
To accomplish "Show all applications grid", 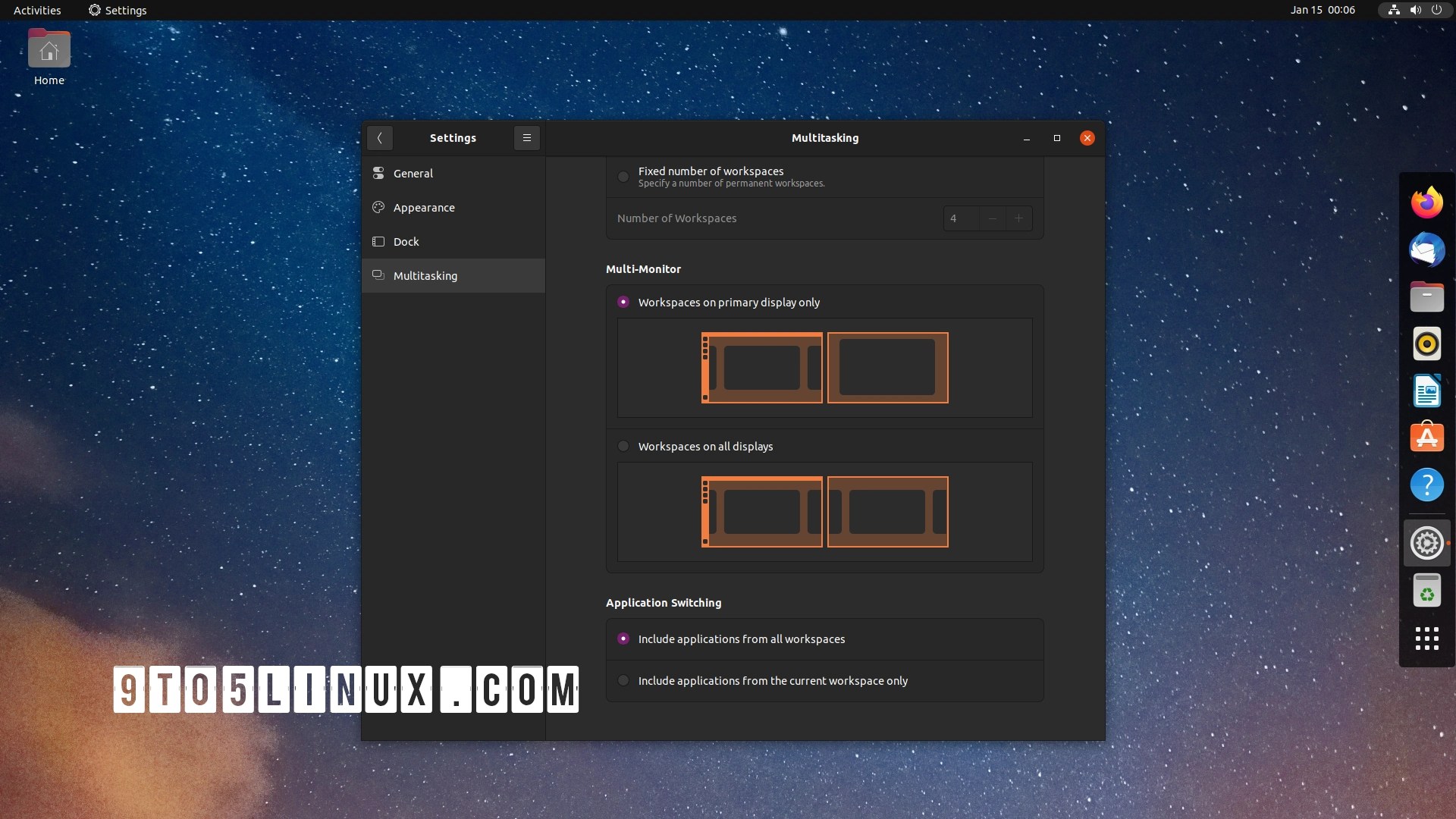I will click(x=1426, y=638).
